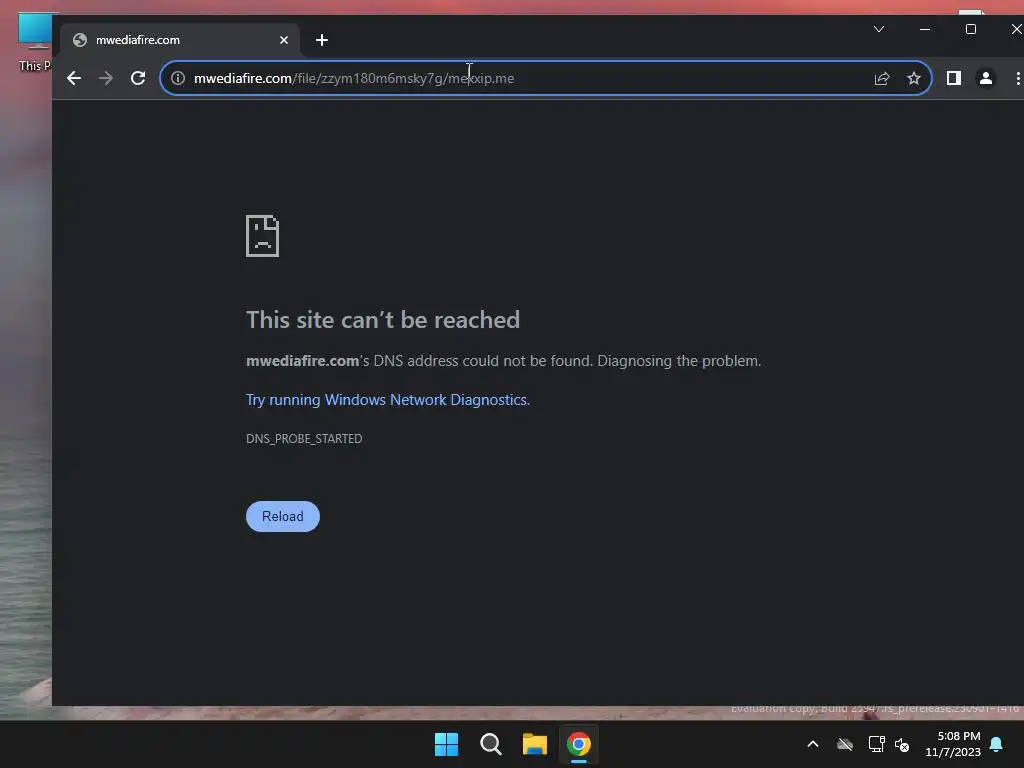This screenshot has height=768, width=1024.
Task: Maximize the Chrome window
Action: pyautogui.click(x=971, y=29)
